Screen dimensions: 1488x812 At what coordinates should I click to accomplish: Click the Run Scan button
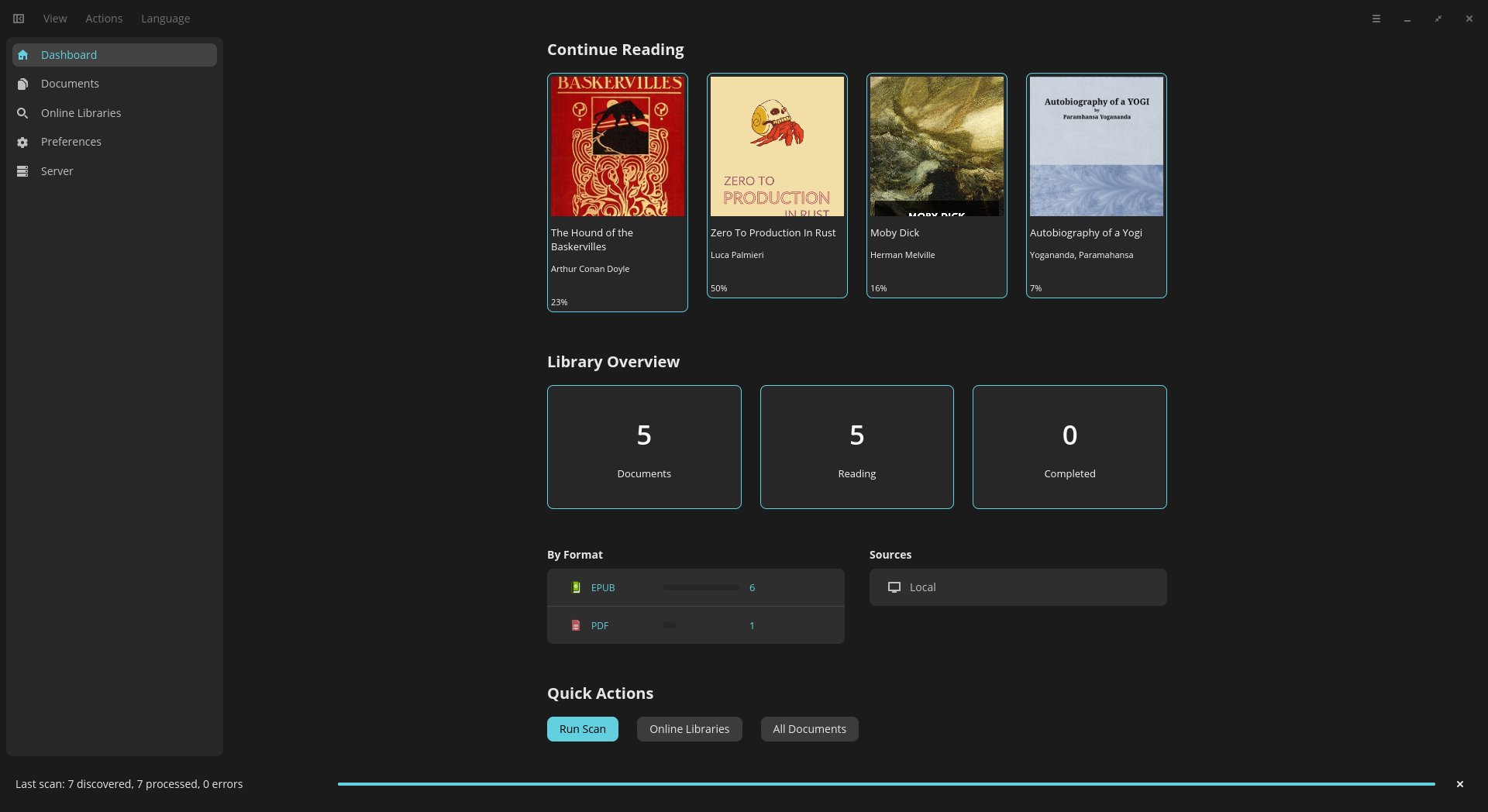click(583, 729)
